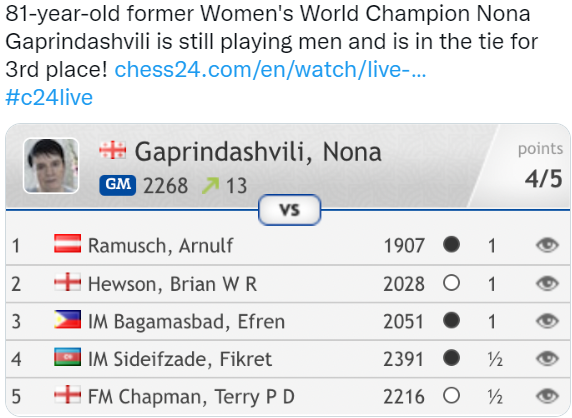The image size is (572, 418).
Task: Click the Philippine flag next to Bagamasbad
Action: click(x=67, y=320)
